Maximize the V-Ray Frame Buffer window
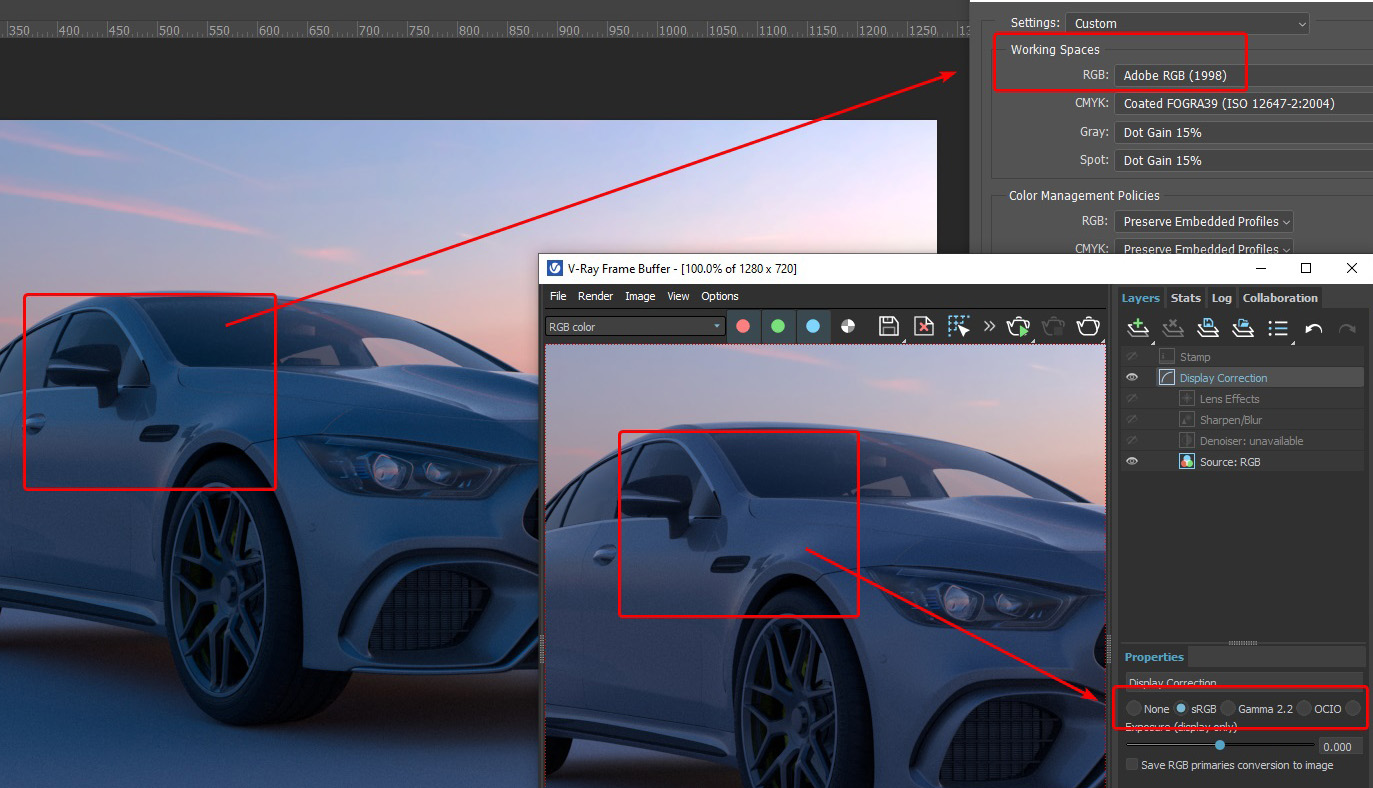 point(1306,268)
